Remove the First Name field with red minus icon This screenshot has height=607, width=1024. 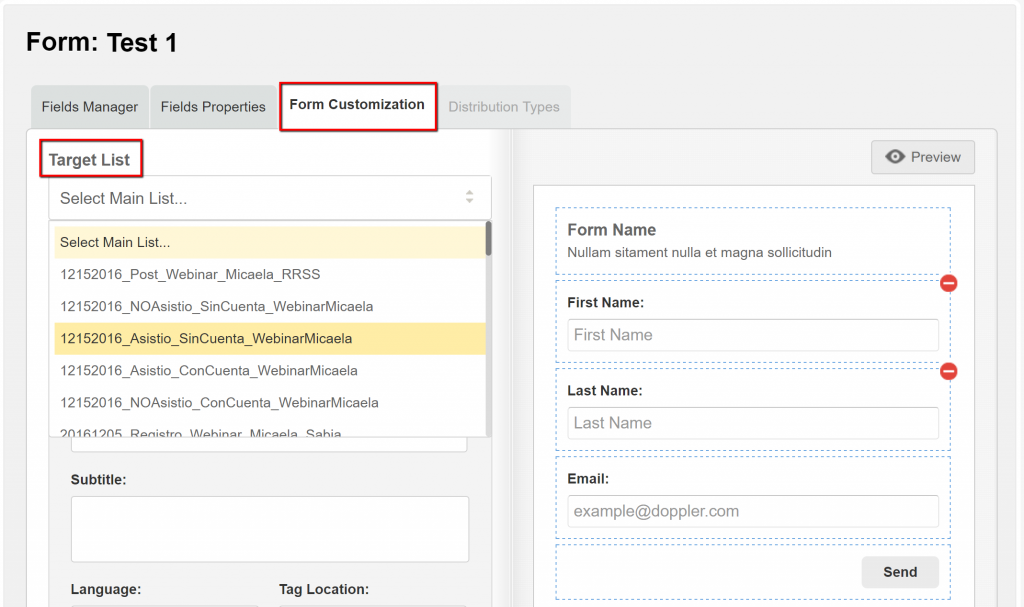pyautogui.click(x=948, y=283)
